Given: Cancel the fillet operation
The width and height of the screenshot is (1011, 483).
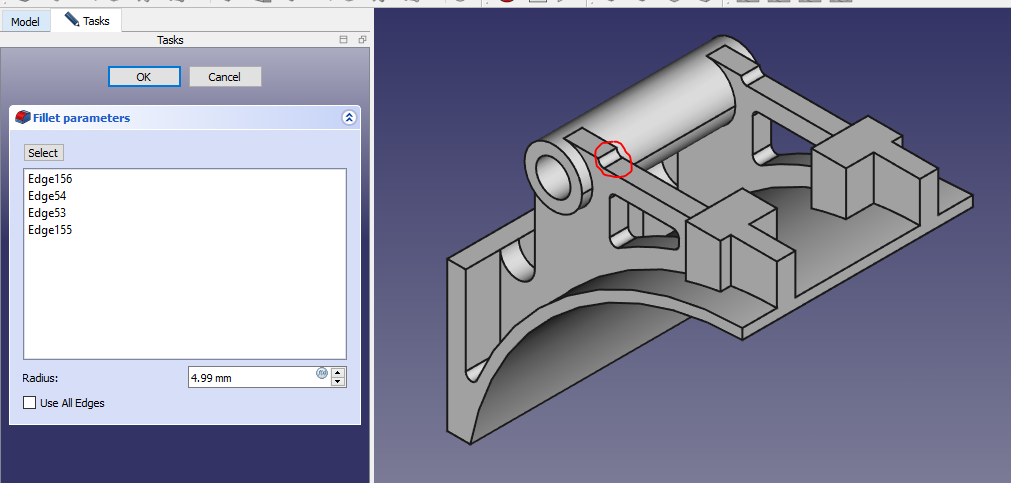Looking at the screenshot, I should pyautogui.click(x=224, y=77).
